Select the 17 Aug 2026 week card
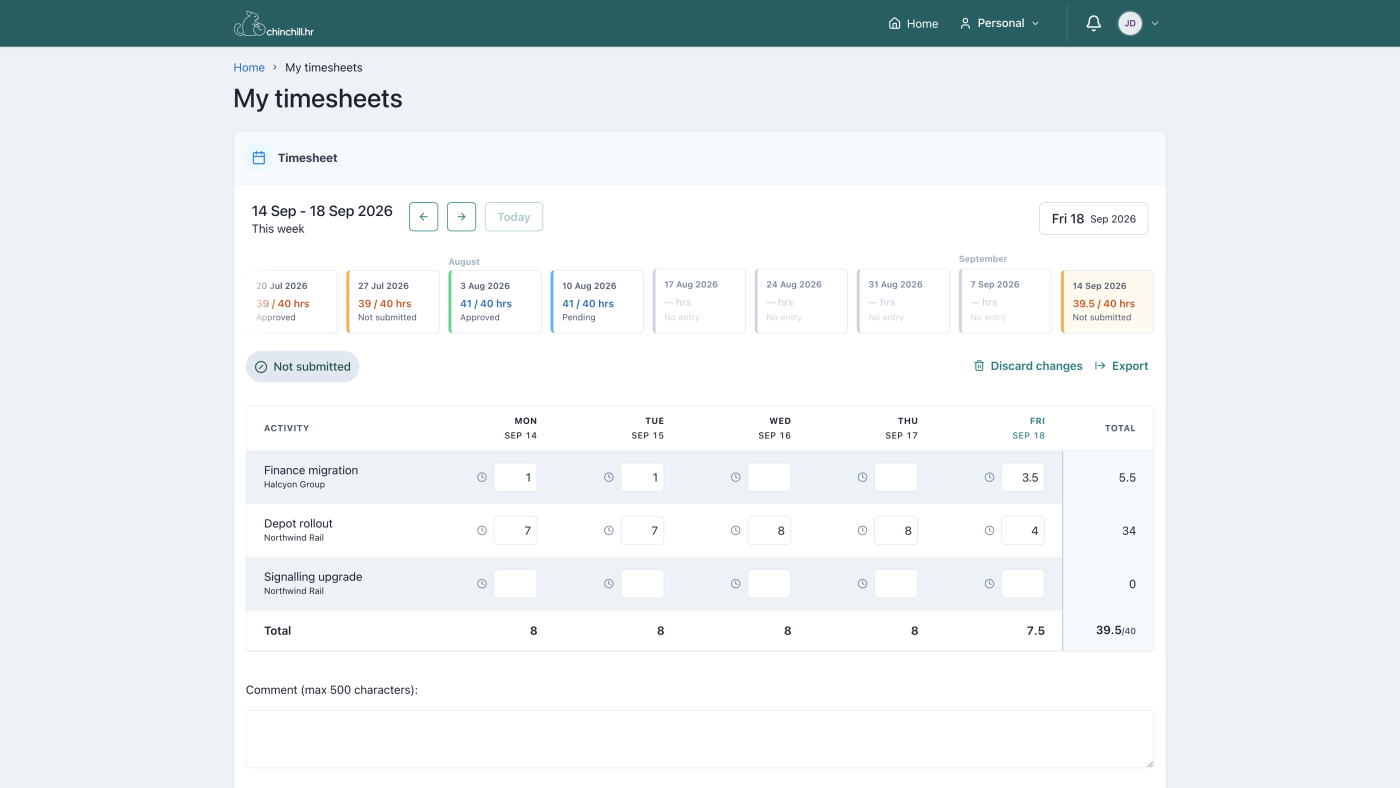This screenshot has height=788, width=1400. click(699, 301)
